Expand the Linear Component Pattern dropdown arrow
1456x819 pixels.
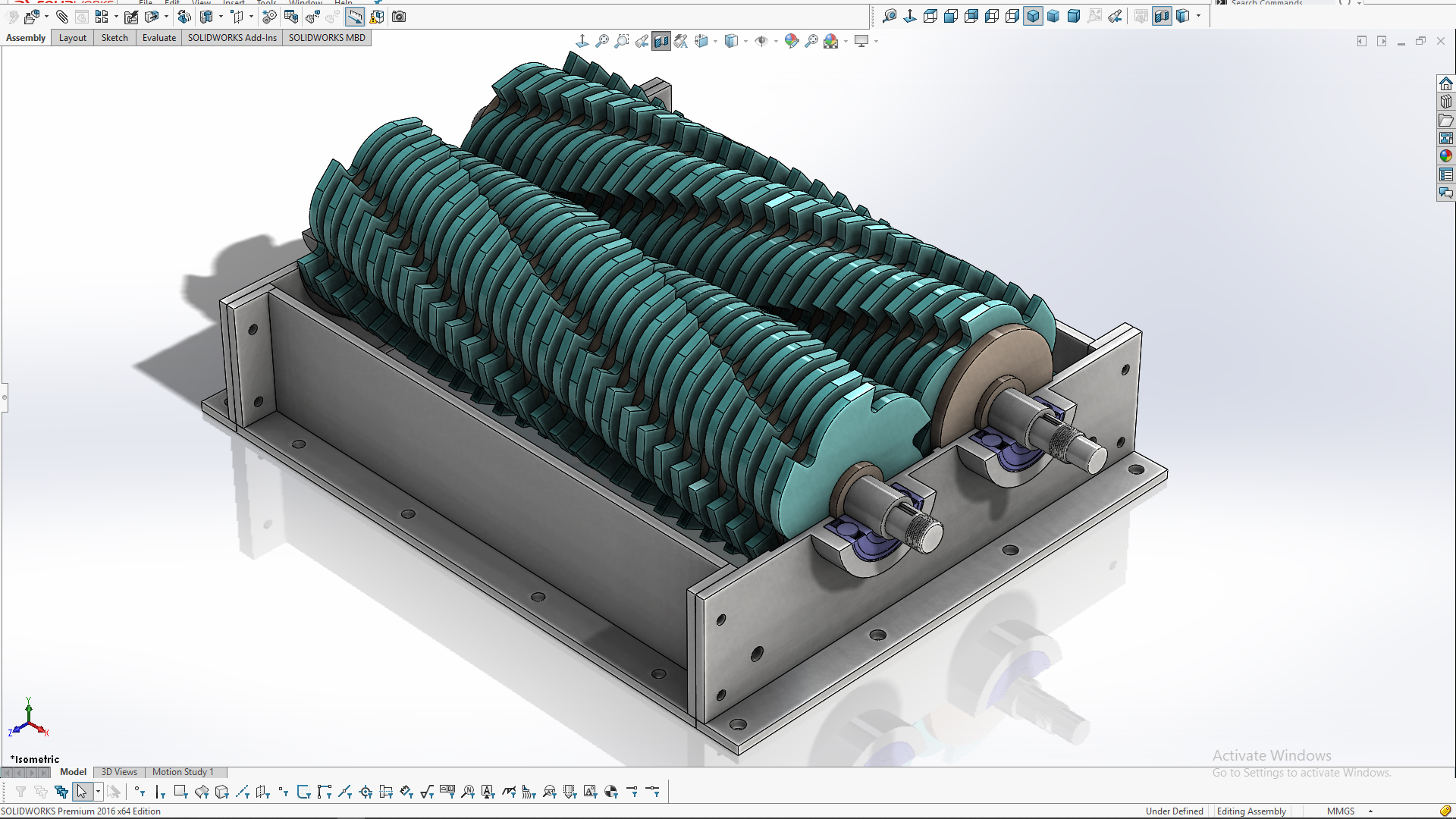pyautogui.click(x=116, y=17)
